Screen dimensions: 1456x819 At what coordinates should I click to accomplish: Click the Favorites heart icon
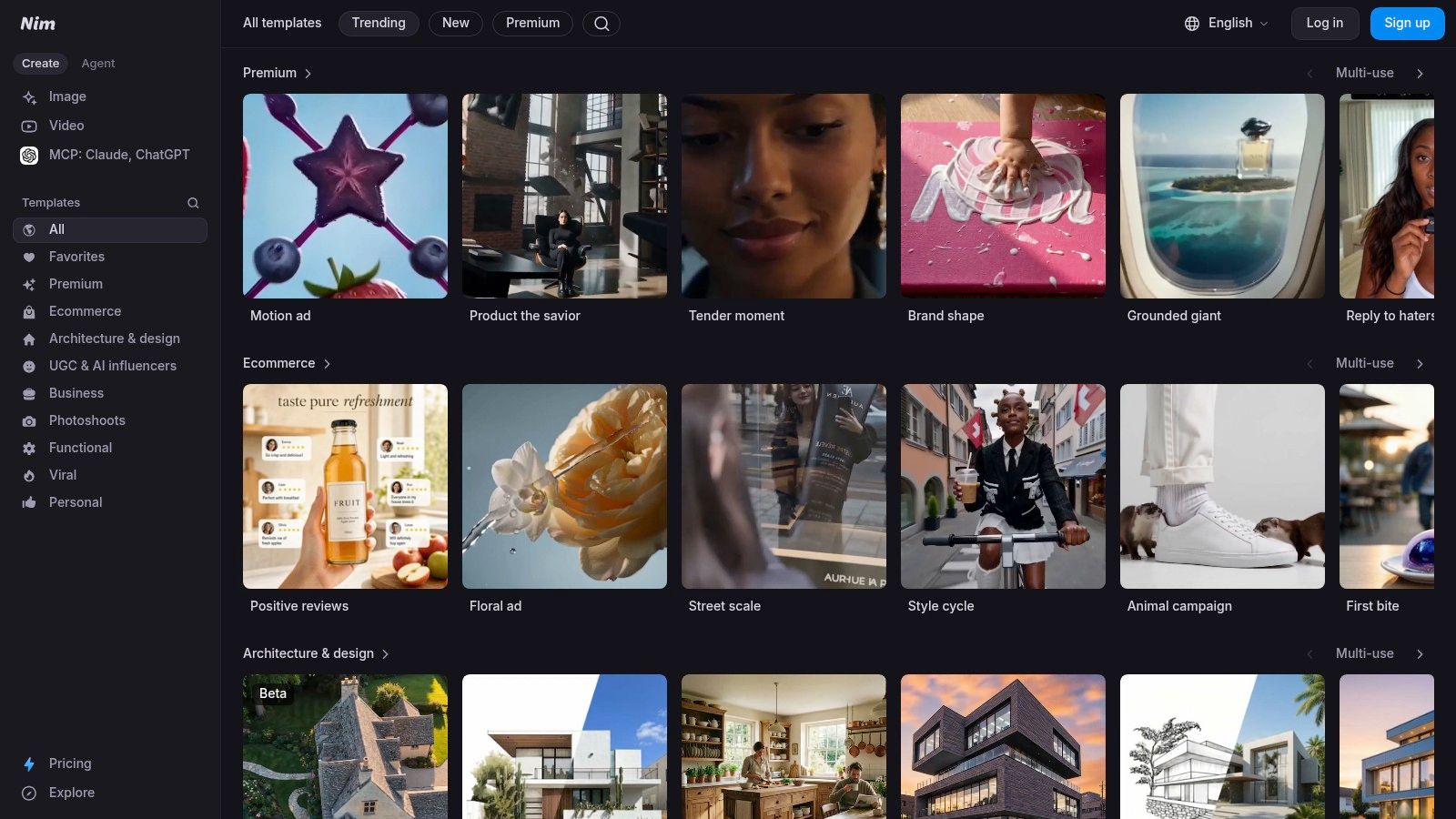pos(29,258)
